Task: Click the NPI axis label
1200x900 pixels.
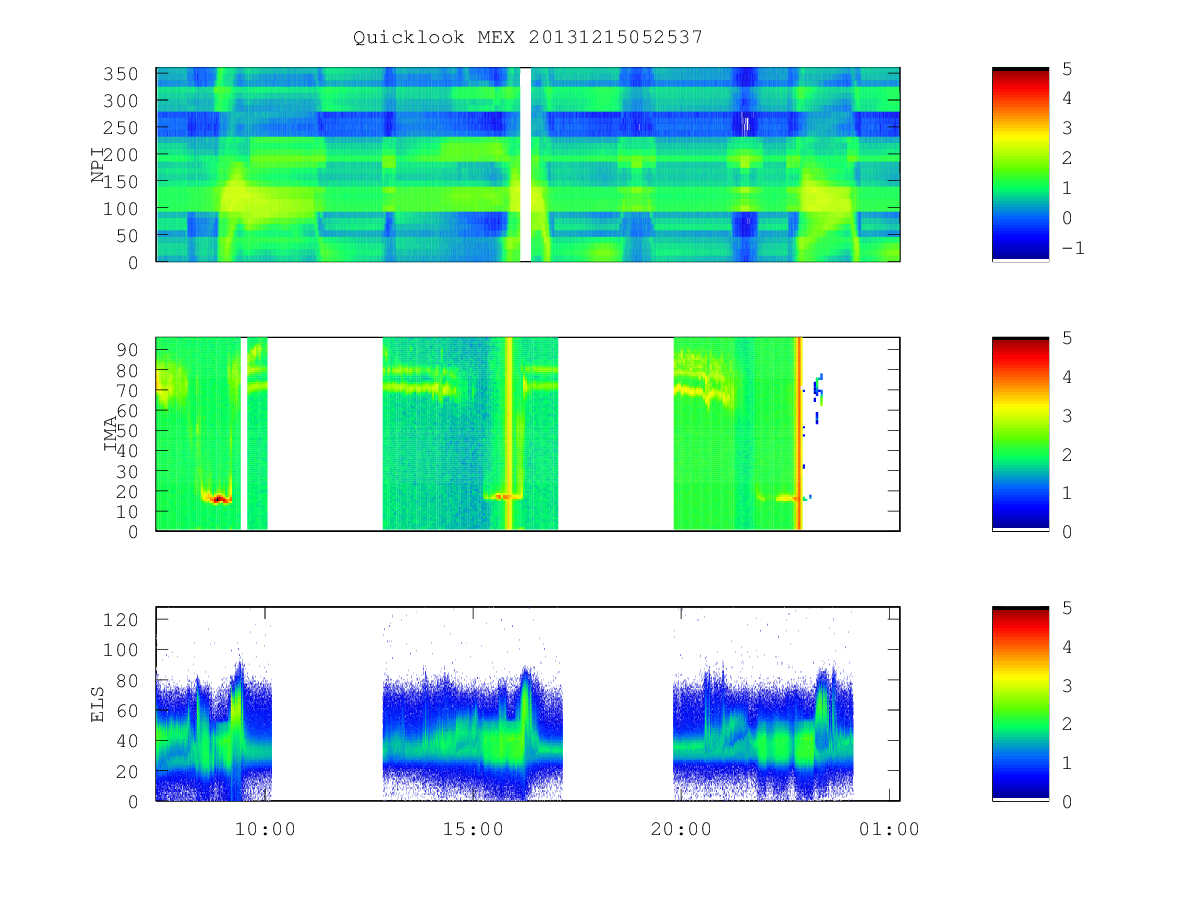Action: coord(99,165)
